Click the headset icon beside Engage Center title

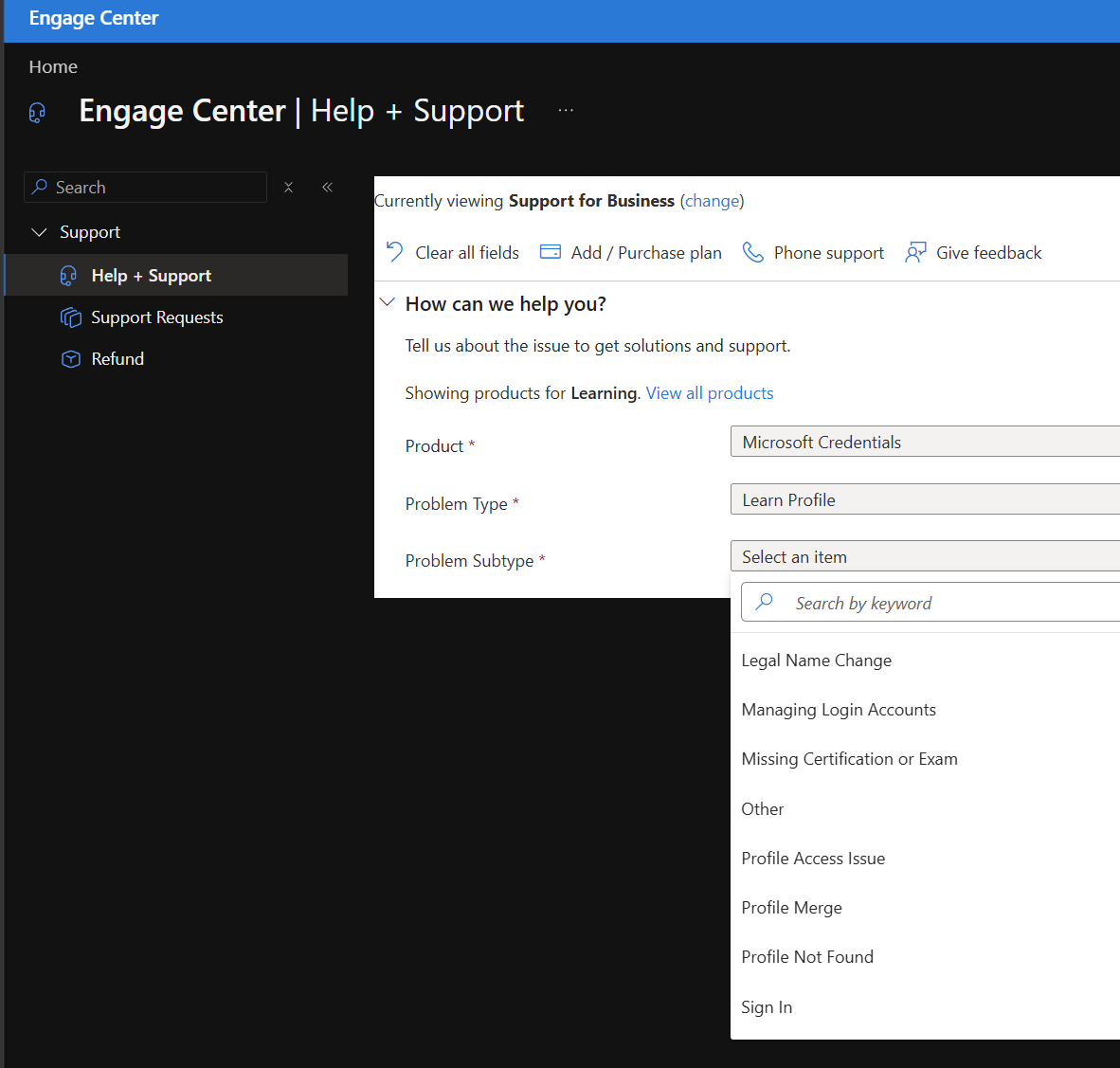pyautogui.click(x=37, y=113)
